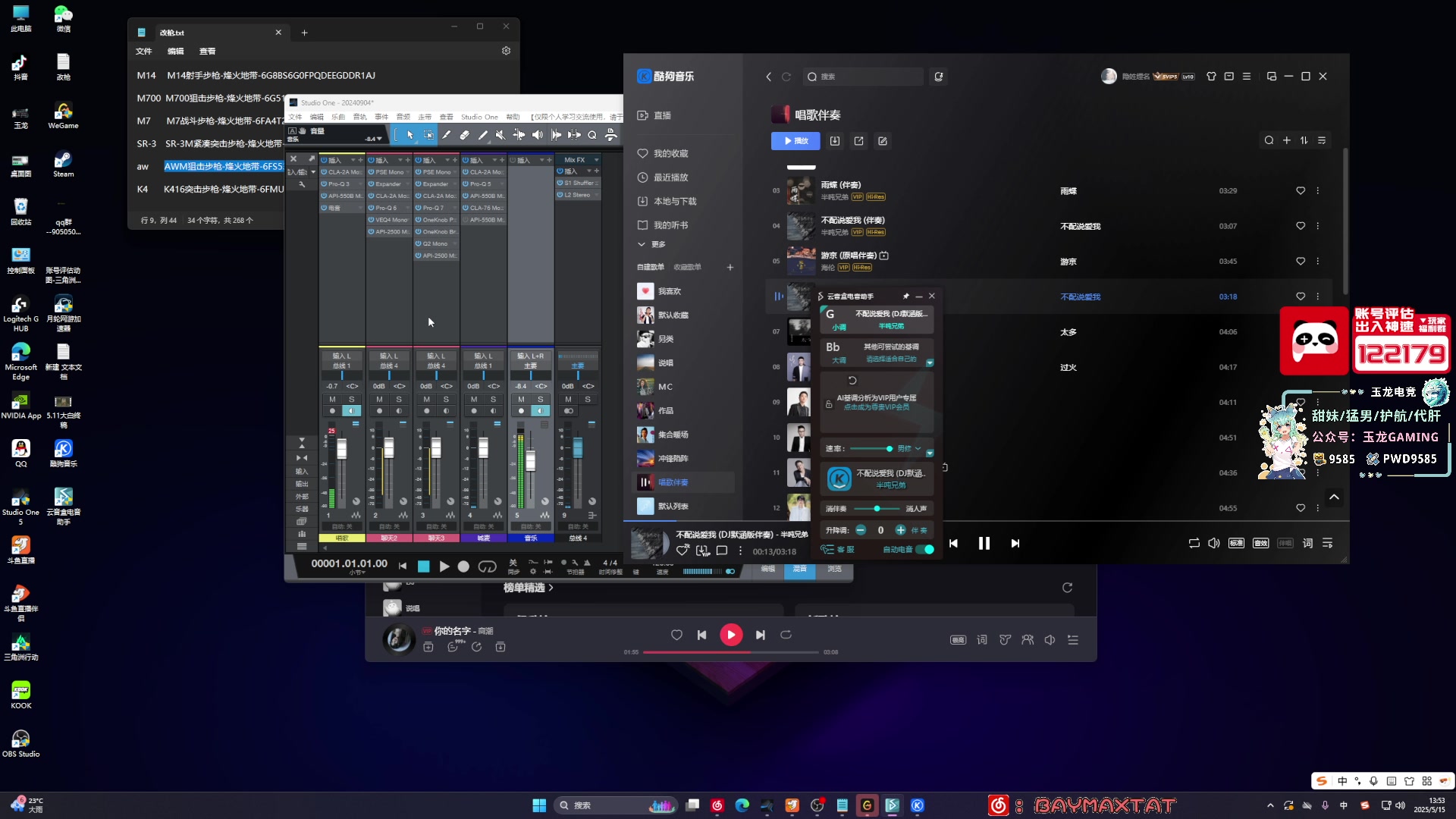Image resolution: width=1456 pixels, height=819 pixels.
Task: Expand 榜单精选 chevron in NetEase window
Action: coord(551,588)
